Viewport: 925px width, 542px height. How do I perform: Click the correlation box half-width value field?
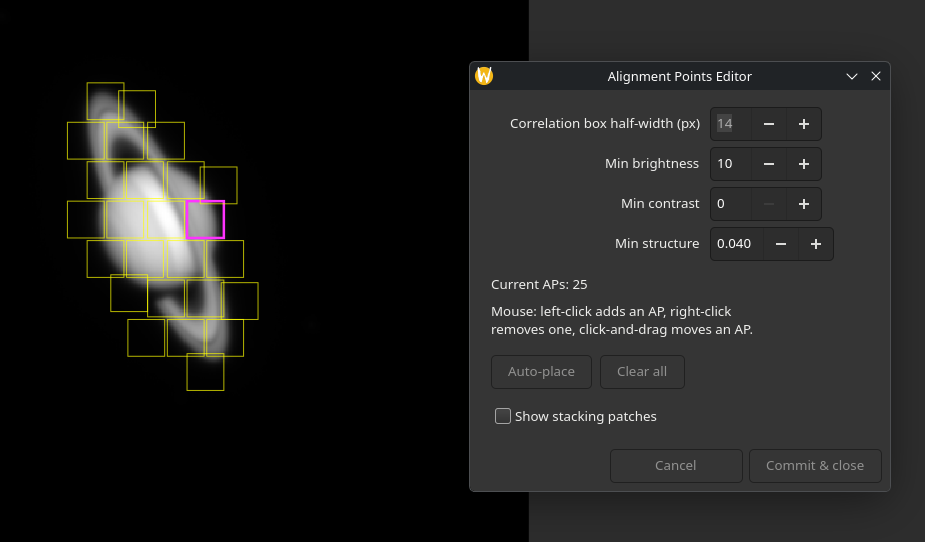(731, 124)
